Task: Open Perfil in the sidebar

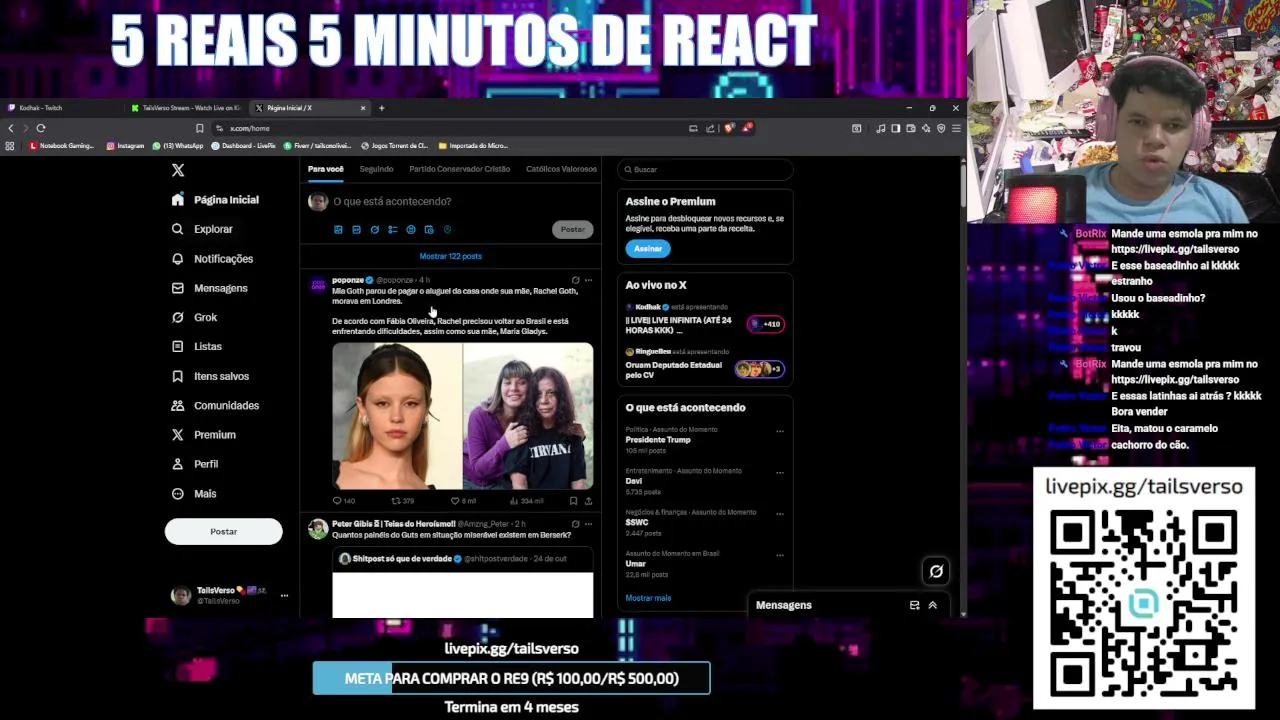Action: [x=195, y=464]
